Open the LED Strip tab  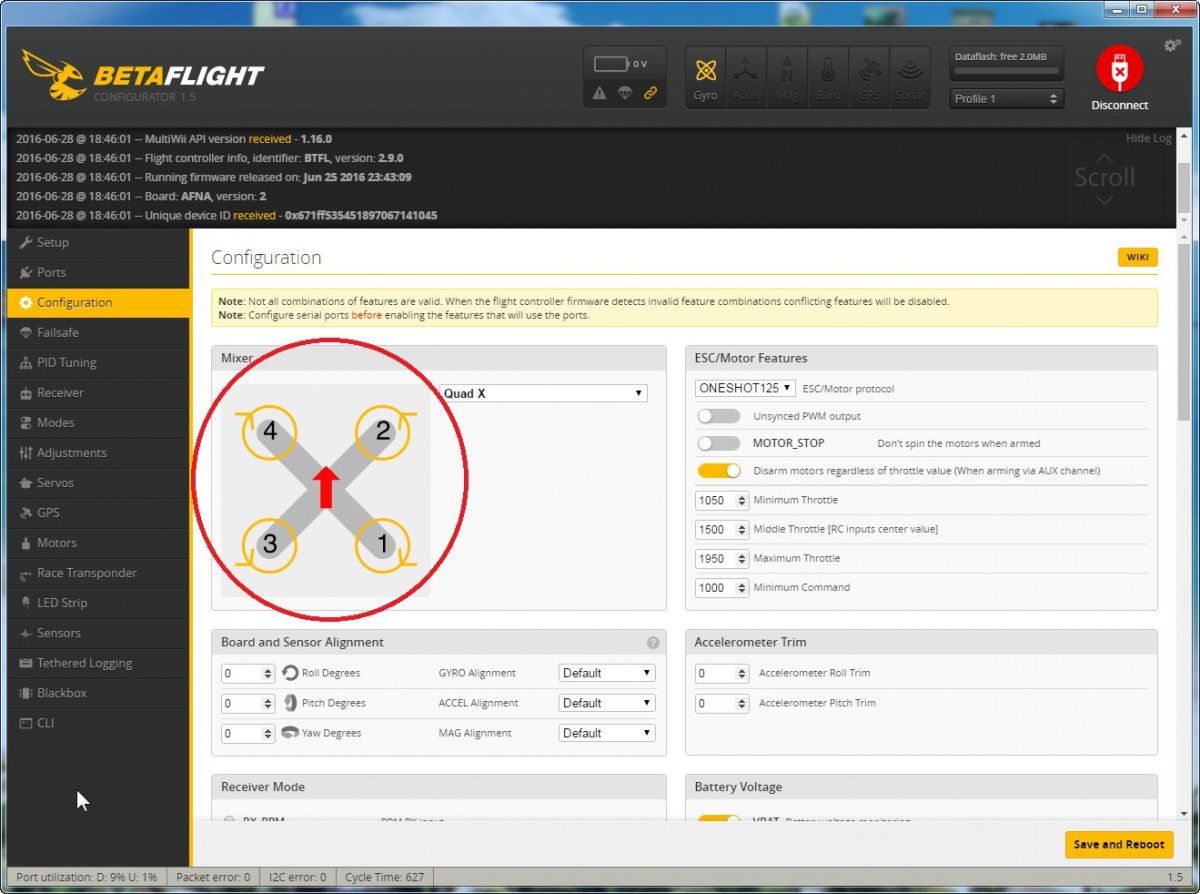click(x=98, y=603)
